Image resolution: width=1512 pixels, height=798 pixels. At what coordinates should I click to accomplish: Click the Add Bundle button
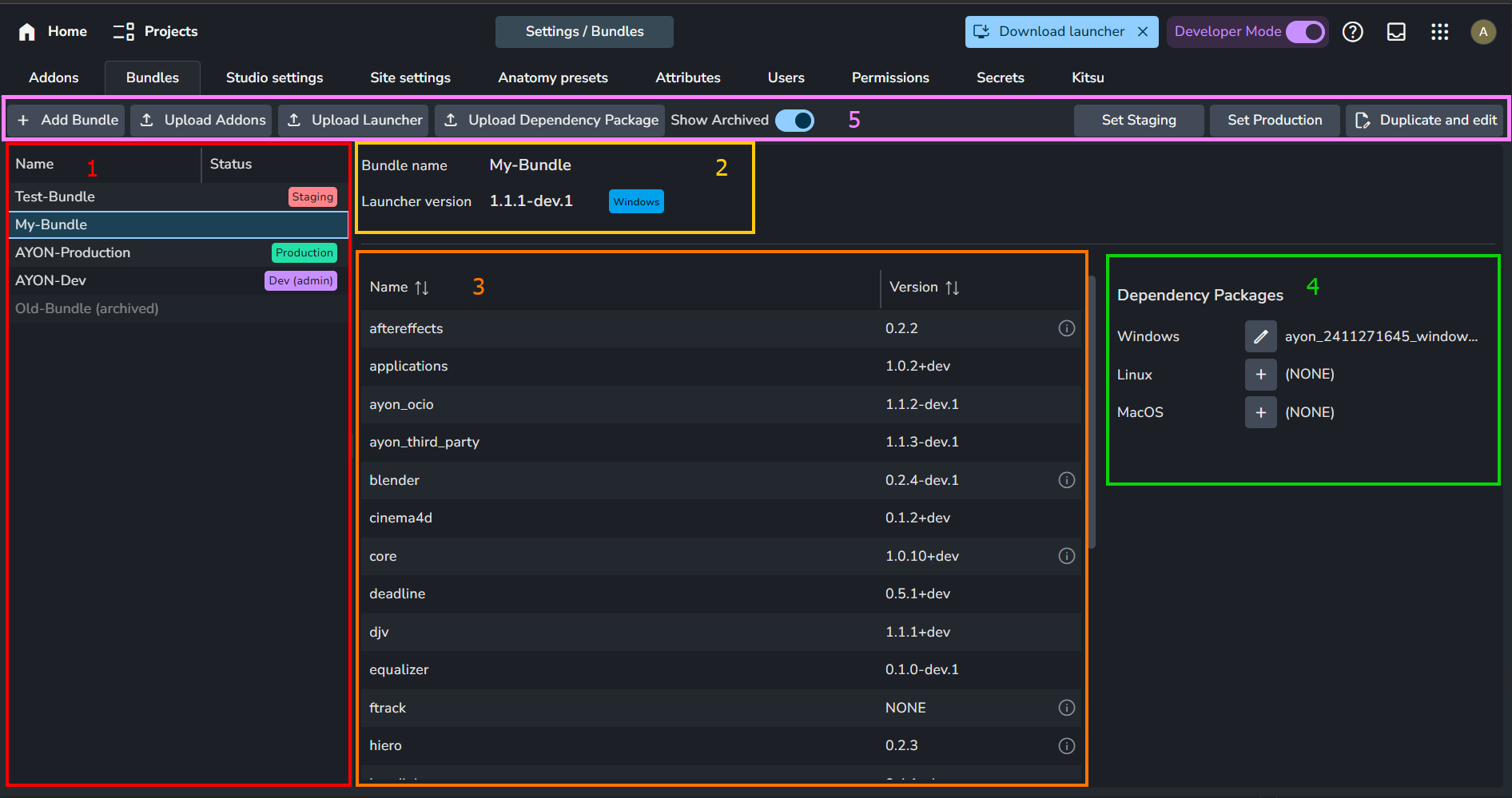tap(67, 121)
